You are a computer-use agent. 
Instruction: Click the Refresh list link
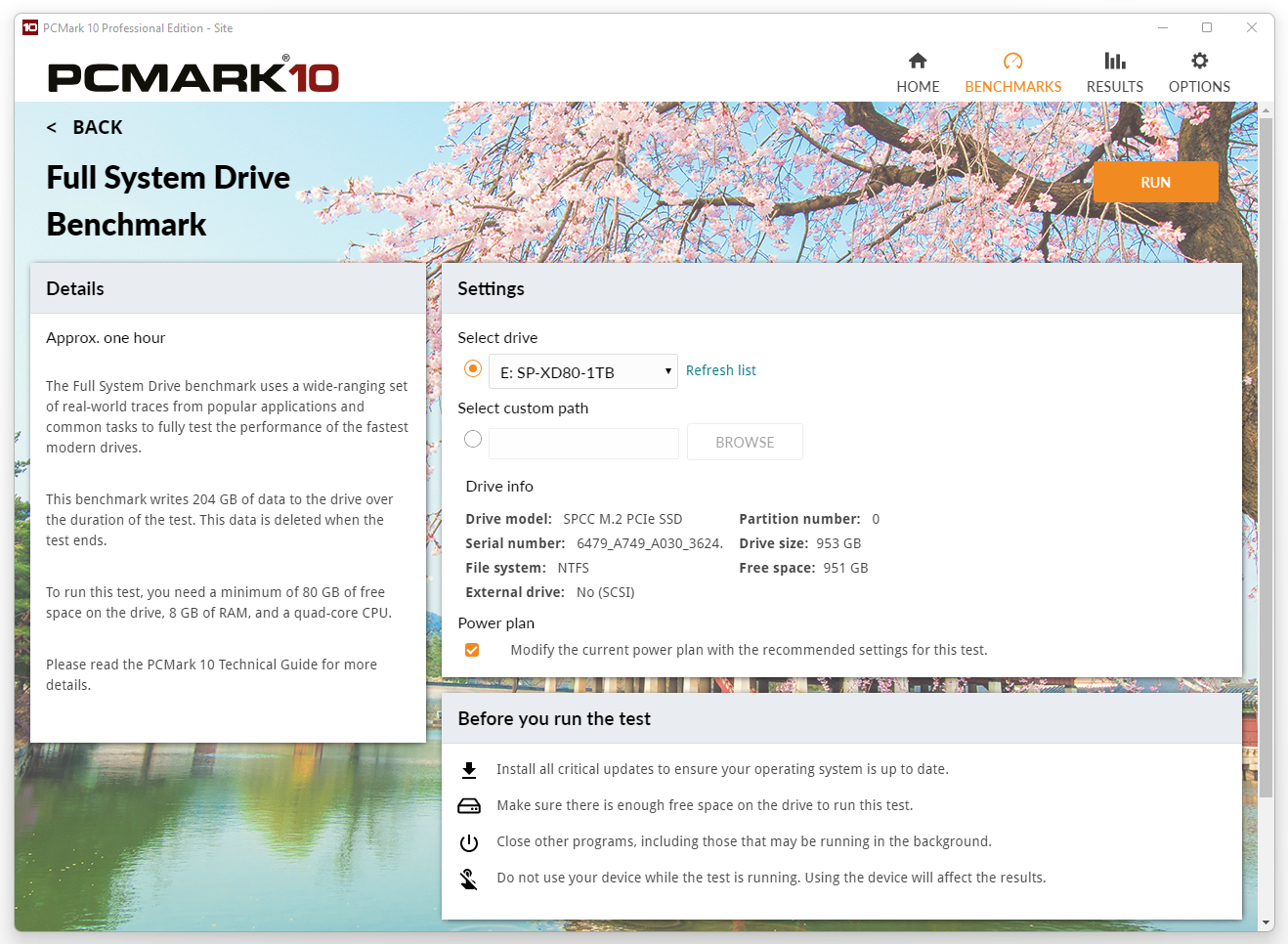pos(720,370)
